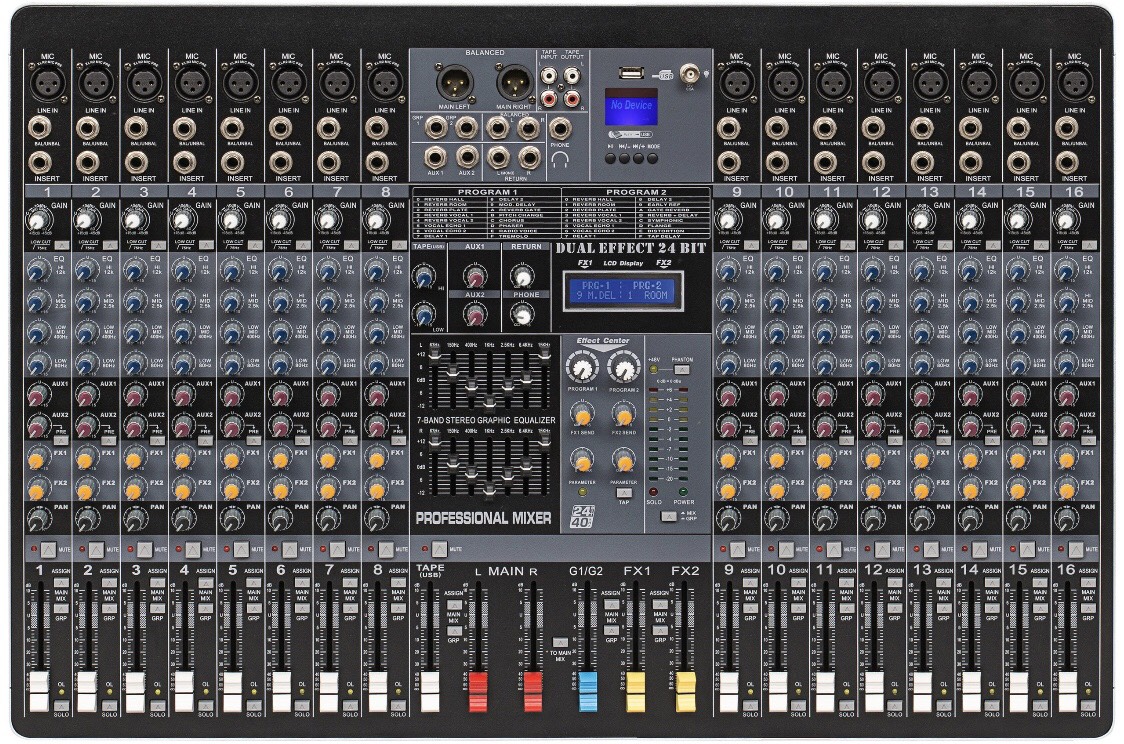The height and width of the screenshot is (744, 1124).
Task: Click the TAPE INPUT left white RCA jack
Action: point(548,75)
